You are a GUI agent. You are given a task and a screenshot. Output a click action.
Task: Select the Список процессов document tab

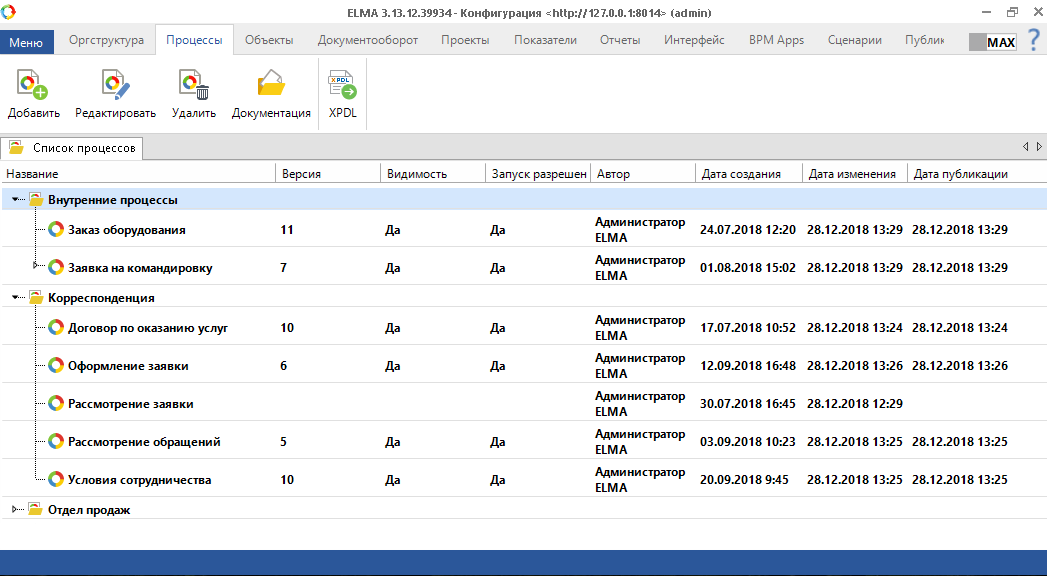tap(73, 148)
